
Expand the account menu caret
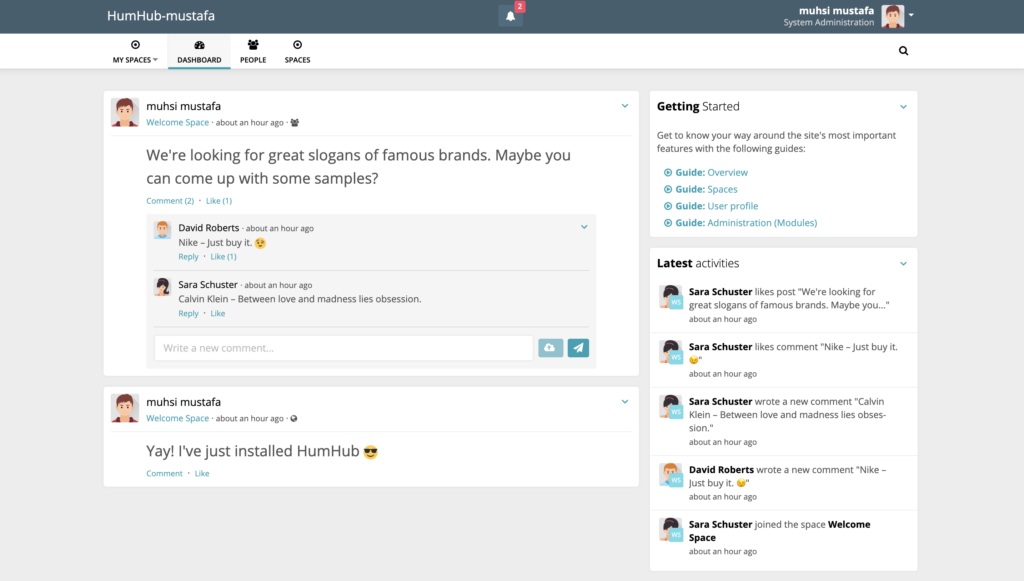pos(911,15)
